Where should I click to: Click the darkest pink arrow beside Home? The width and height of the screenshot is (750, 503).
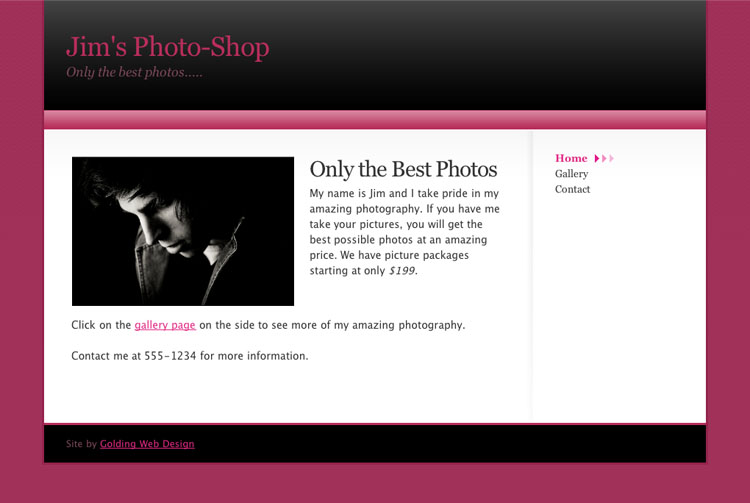pyautogui.click(x=596, y=158)
